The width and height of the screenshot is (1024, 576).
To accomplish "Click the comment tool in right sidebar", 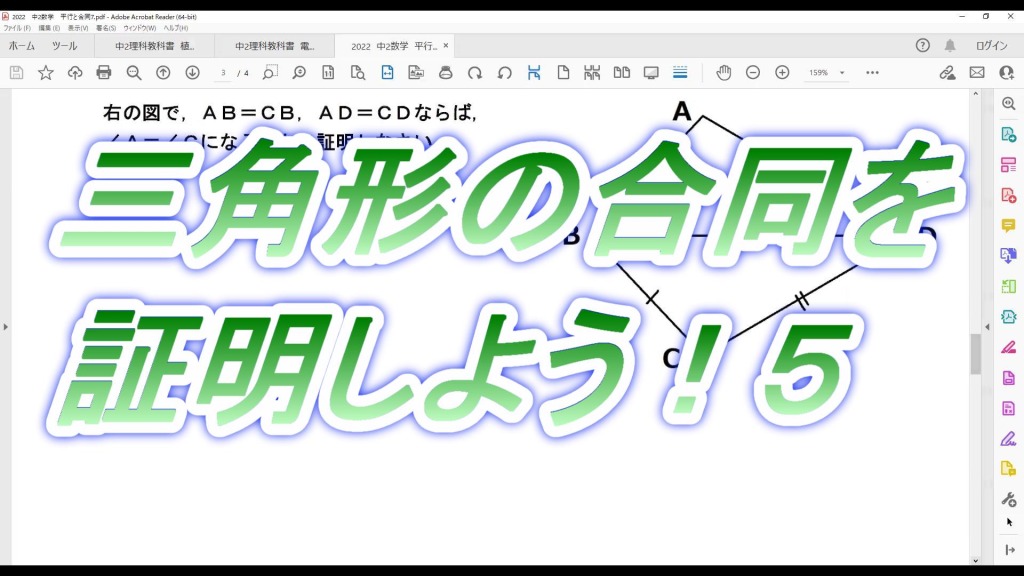I will click(x=1008, y=226).
